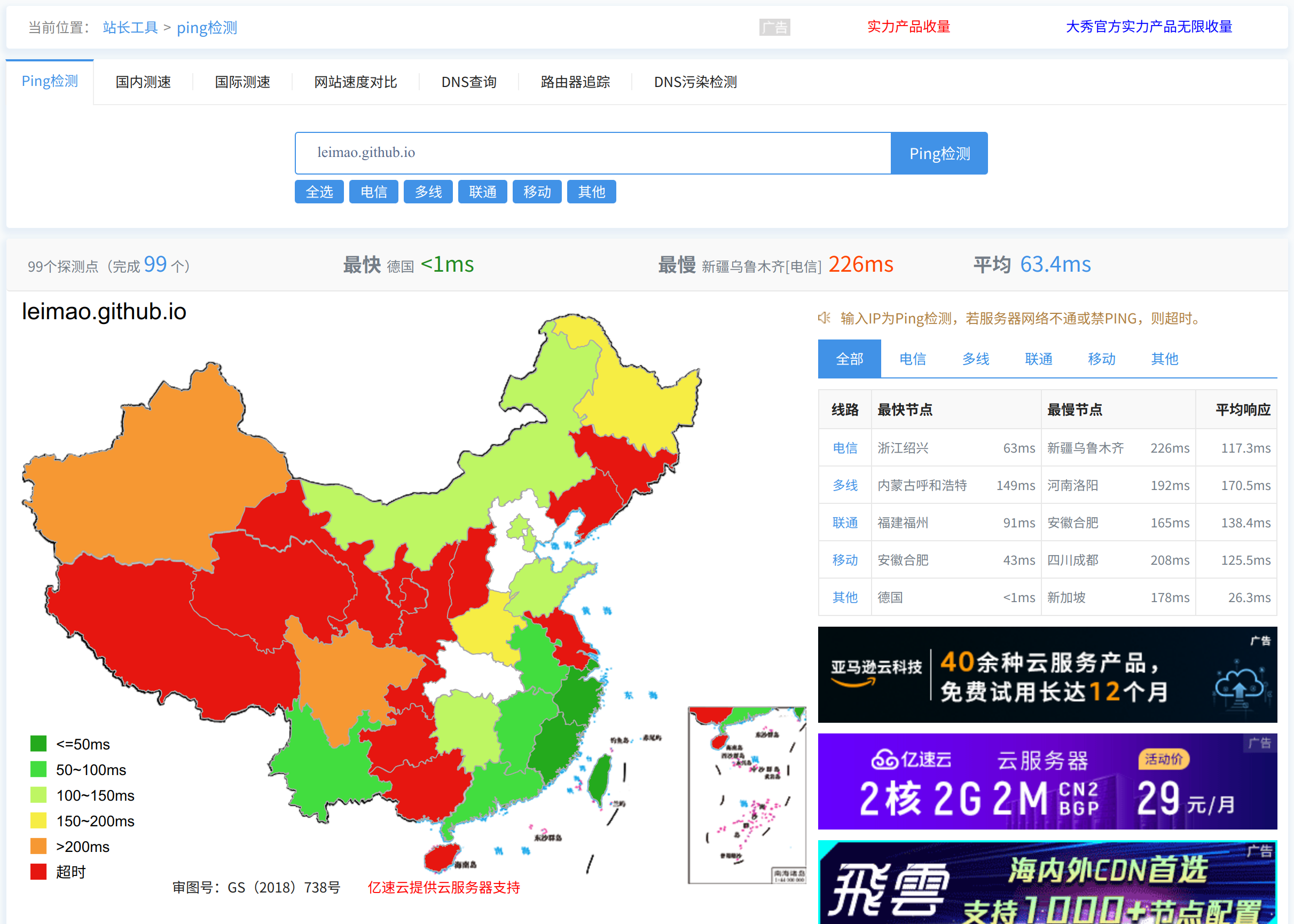Click the green <=50ms legend swatch
This screenshot has height=924, width=1294.
(x=38, y=744)
